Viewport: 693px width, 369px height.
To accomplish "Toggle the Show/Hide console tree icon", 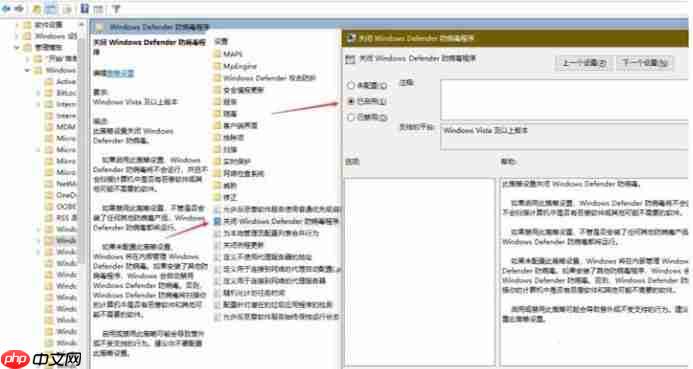I will pyautogui.click(x=51, y=8).
